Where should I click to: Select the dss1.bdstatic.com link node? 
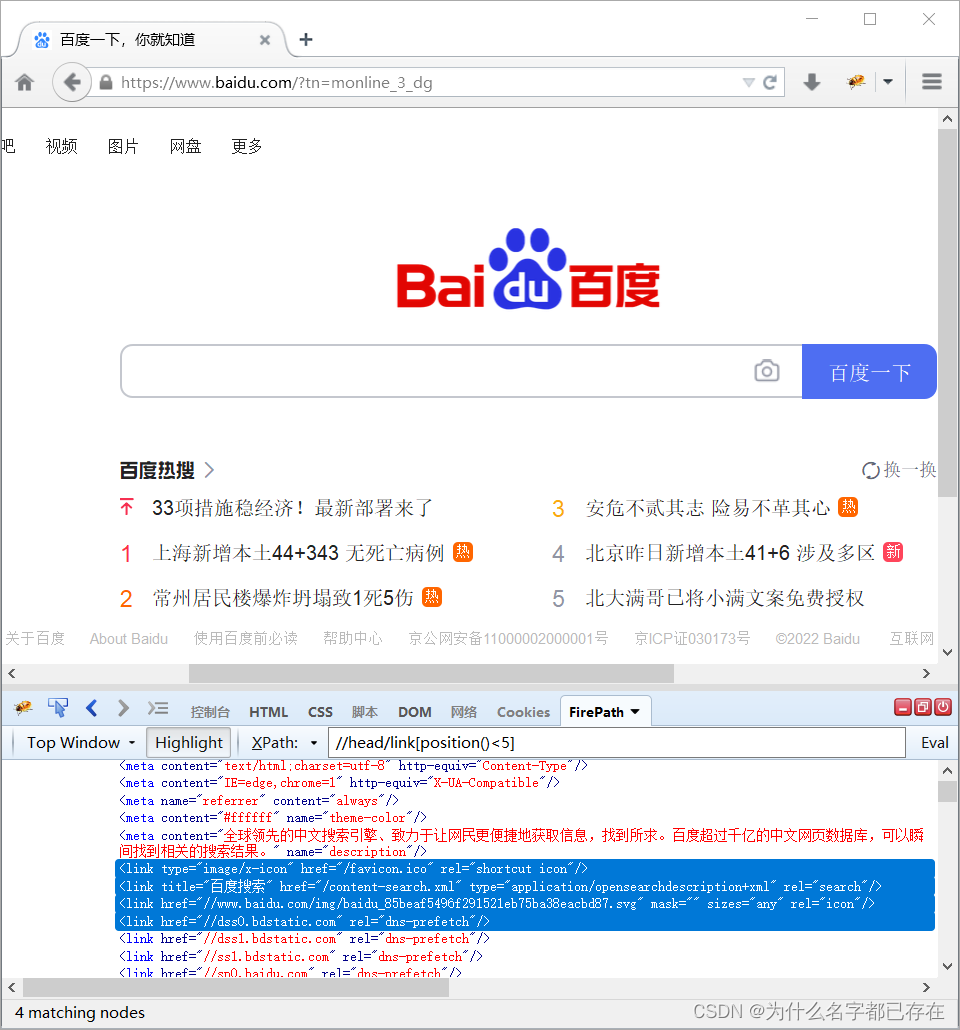[304, 939]
